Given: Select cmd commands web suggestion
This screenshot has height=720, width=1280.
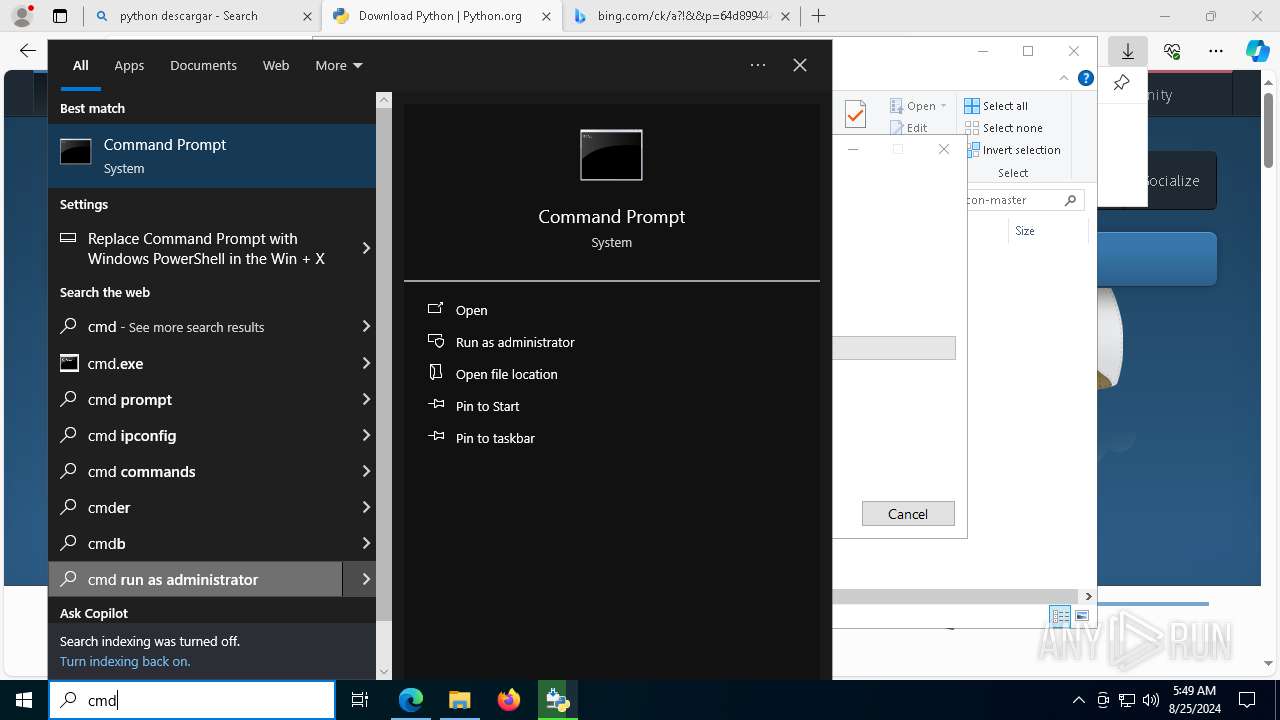Looking at the screenshot, I should pyautogui.click(x=196, y=471).
